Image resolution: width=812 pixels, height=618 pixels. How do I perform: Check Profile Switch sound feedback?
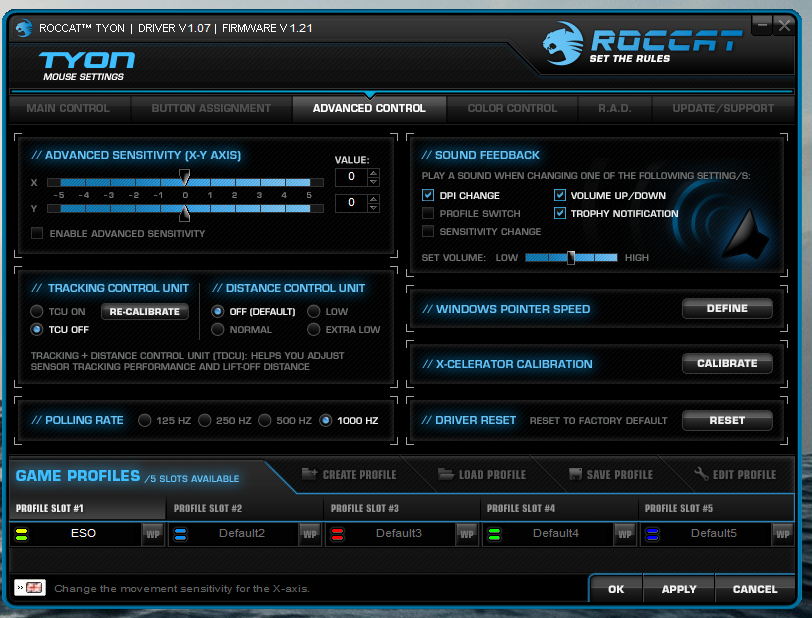[428, 213]
